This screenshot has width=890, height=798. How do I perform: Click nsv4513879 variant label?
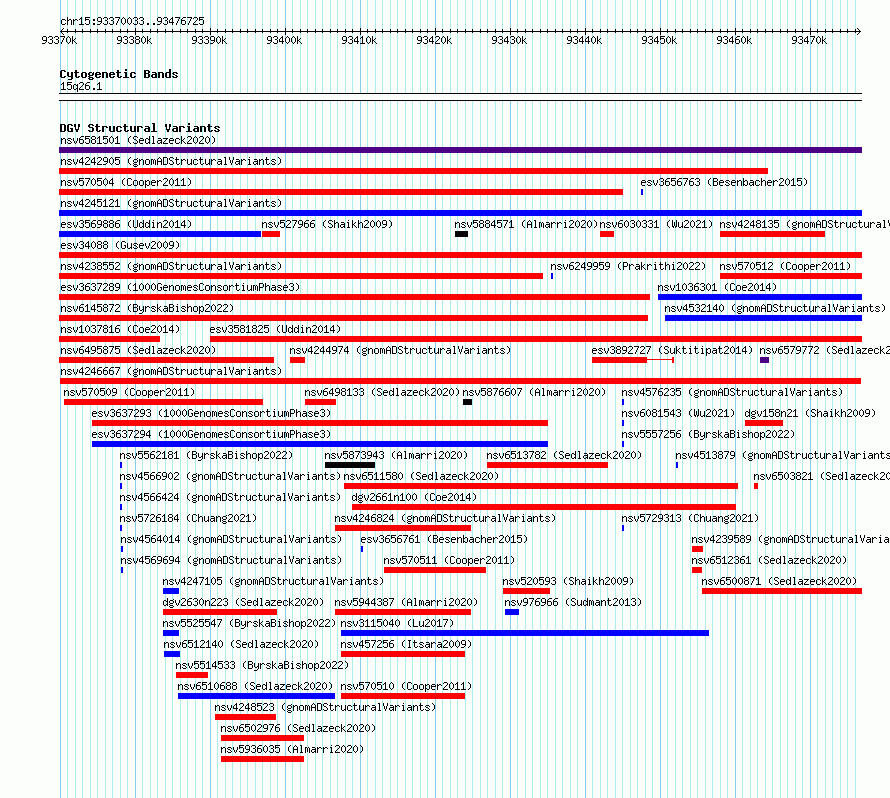(782, 455)
